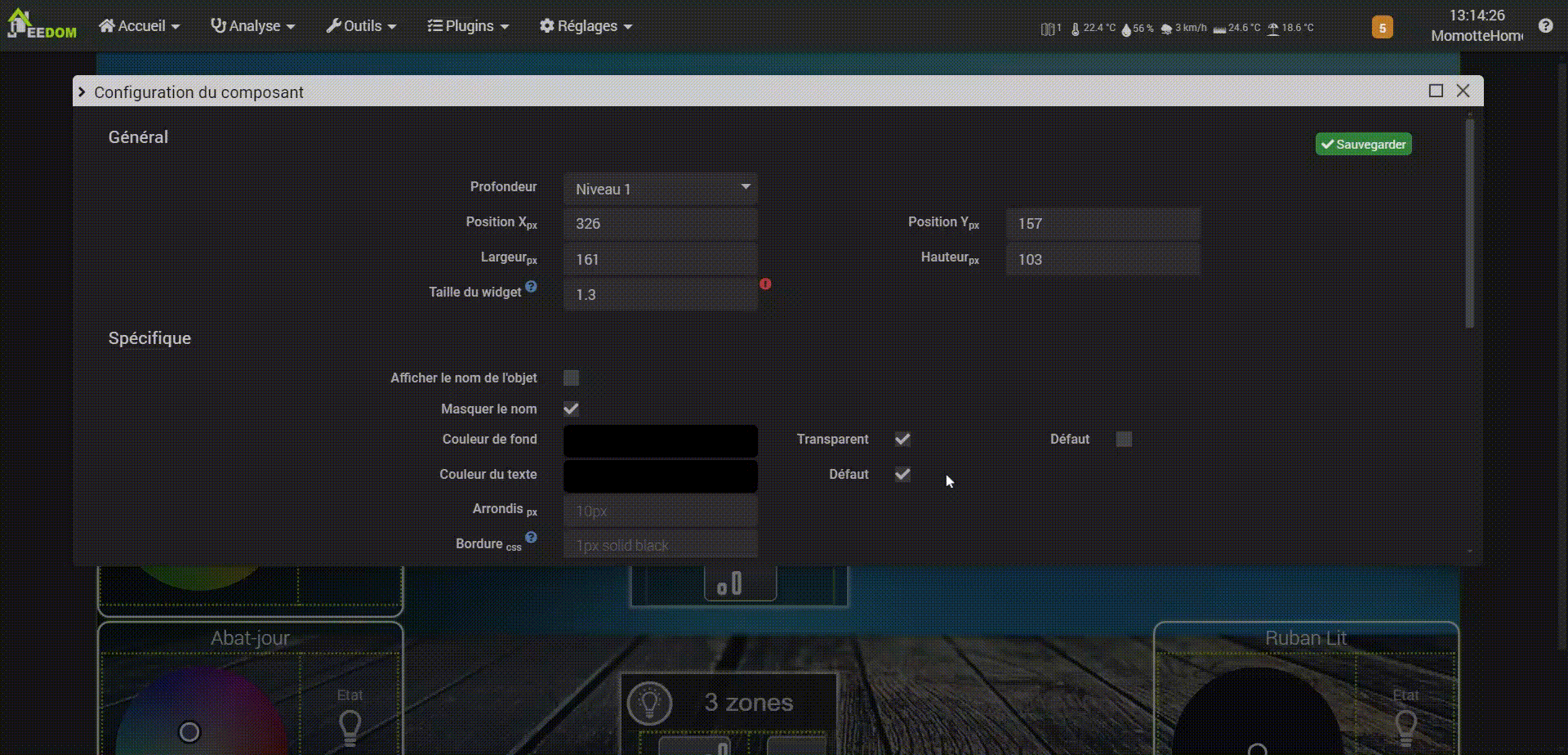Open the Outils menu
Screen dimensions: 1568x755
click(x=361, y=26)
